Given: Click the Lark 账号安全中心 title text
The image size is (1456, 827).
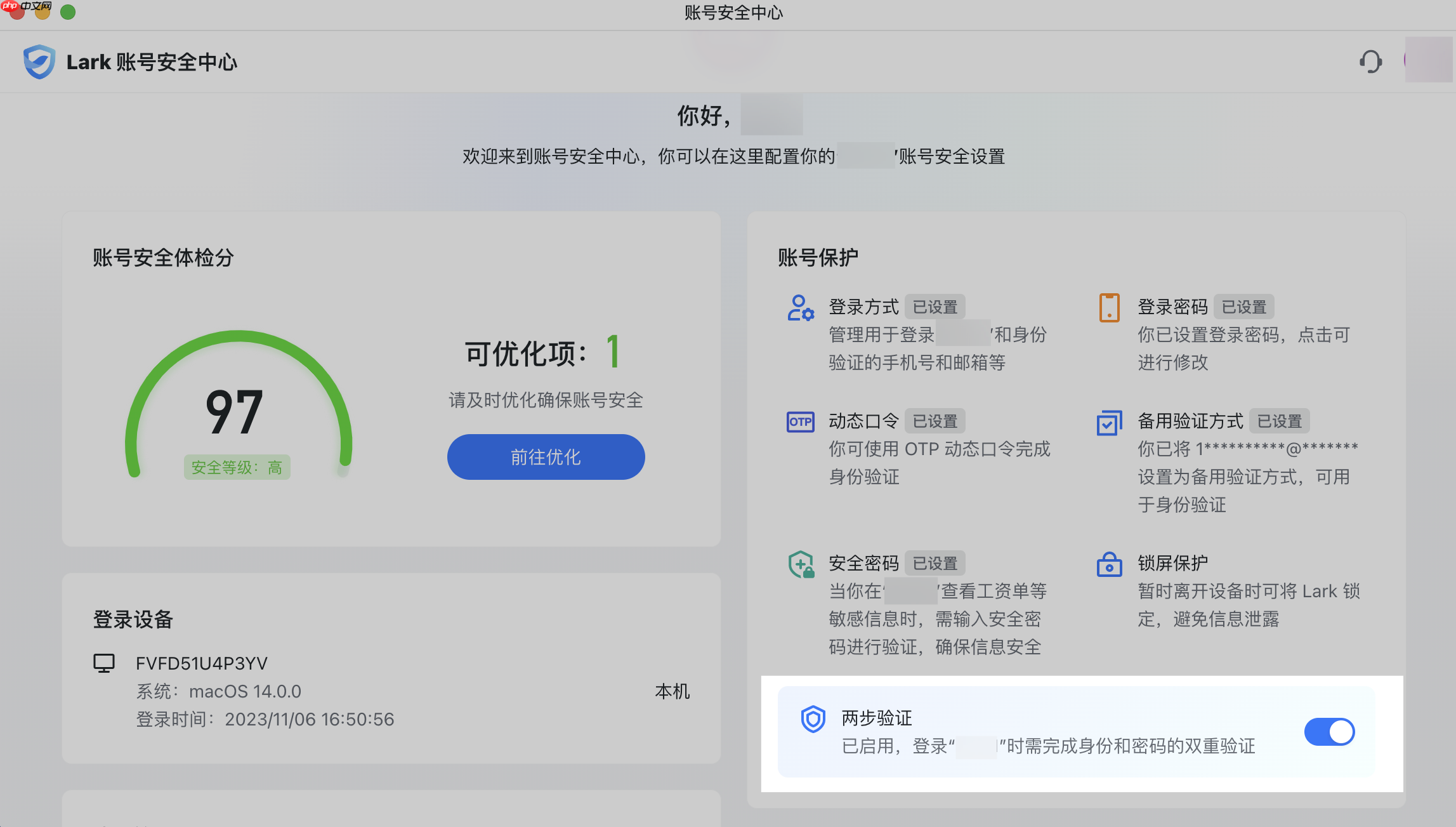Looking at the screenshot, I should pos(152,62).
